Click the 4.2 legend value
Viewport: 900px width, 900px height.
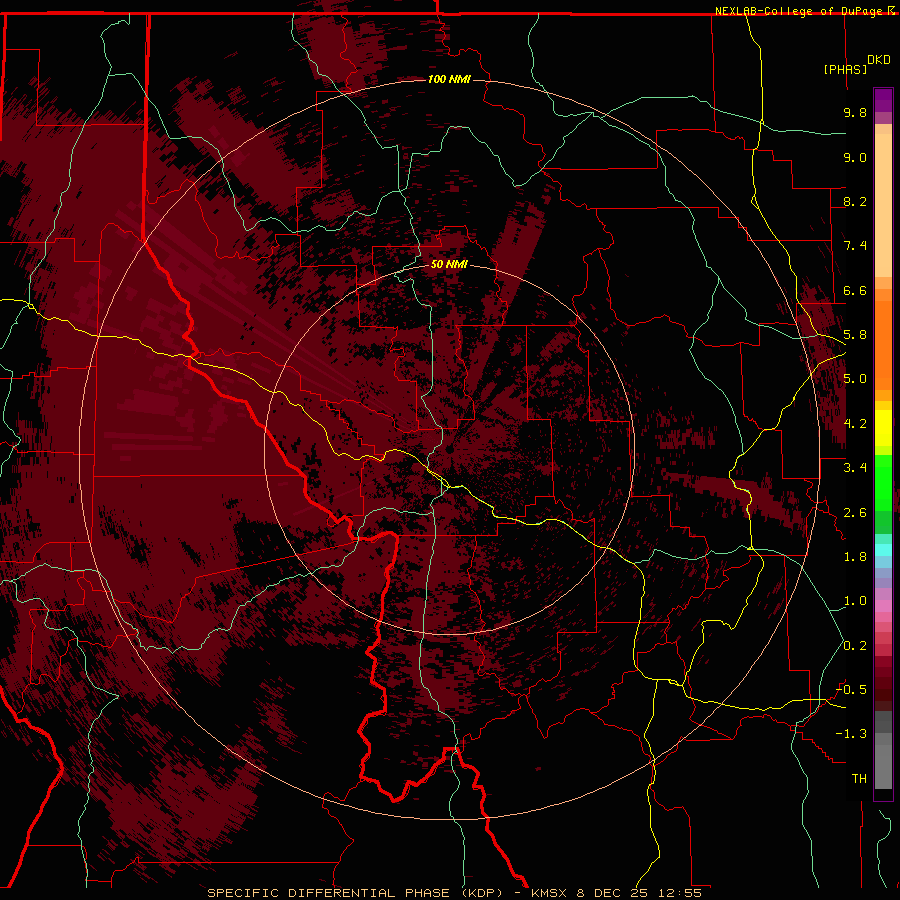[x=855, y=424]
